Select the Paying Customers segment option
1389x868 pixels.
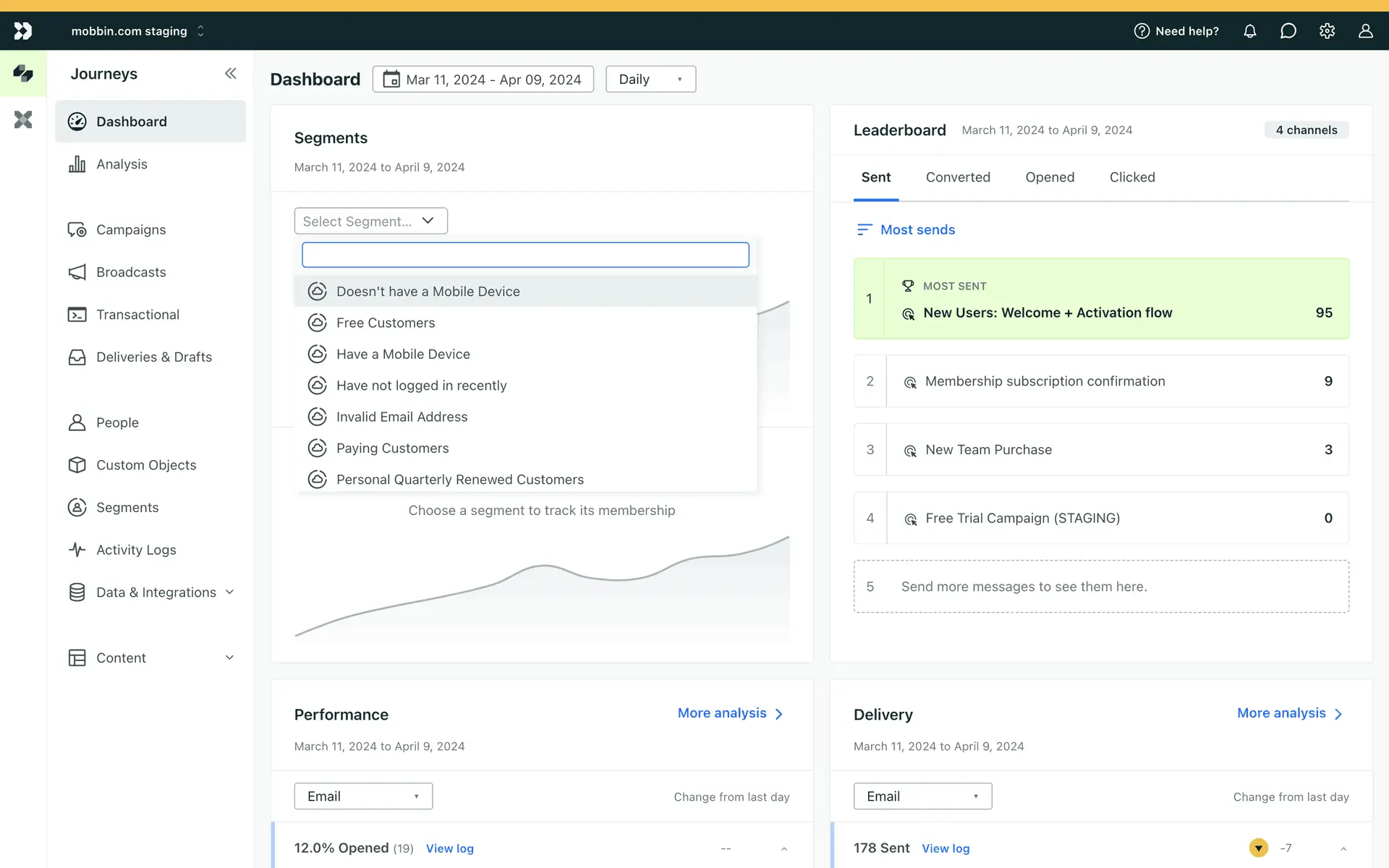392,448
